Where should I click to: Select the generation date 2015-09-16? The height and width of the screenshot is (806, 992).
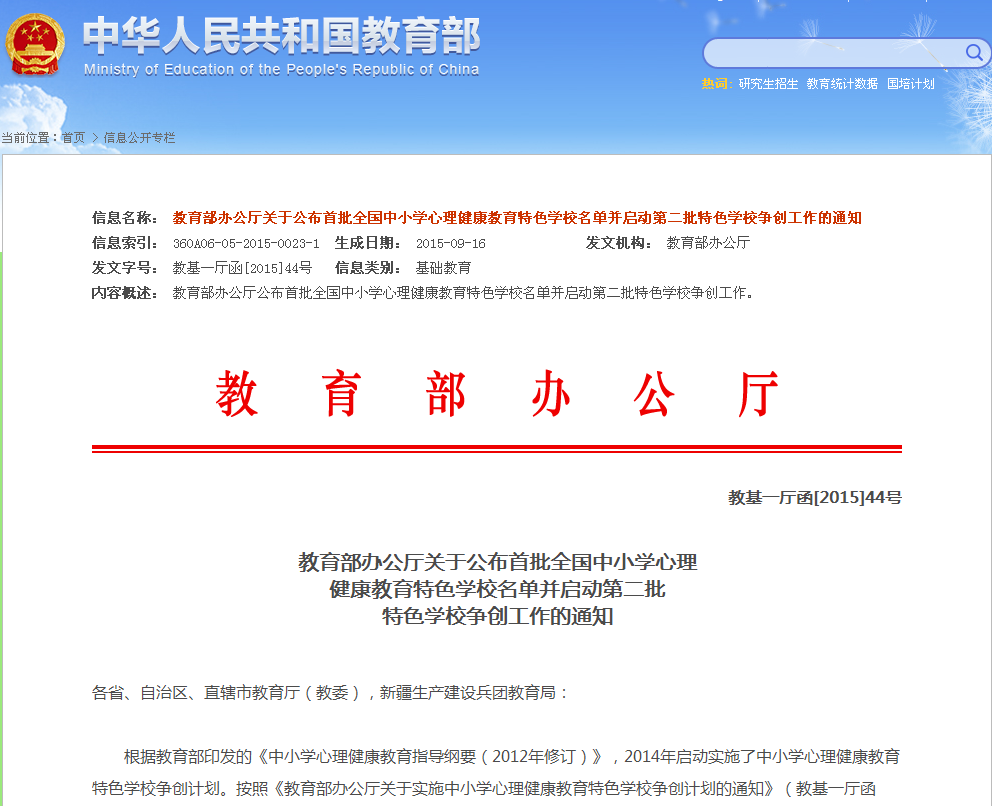450,243
